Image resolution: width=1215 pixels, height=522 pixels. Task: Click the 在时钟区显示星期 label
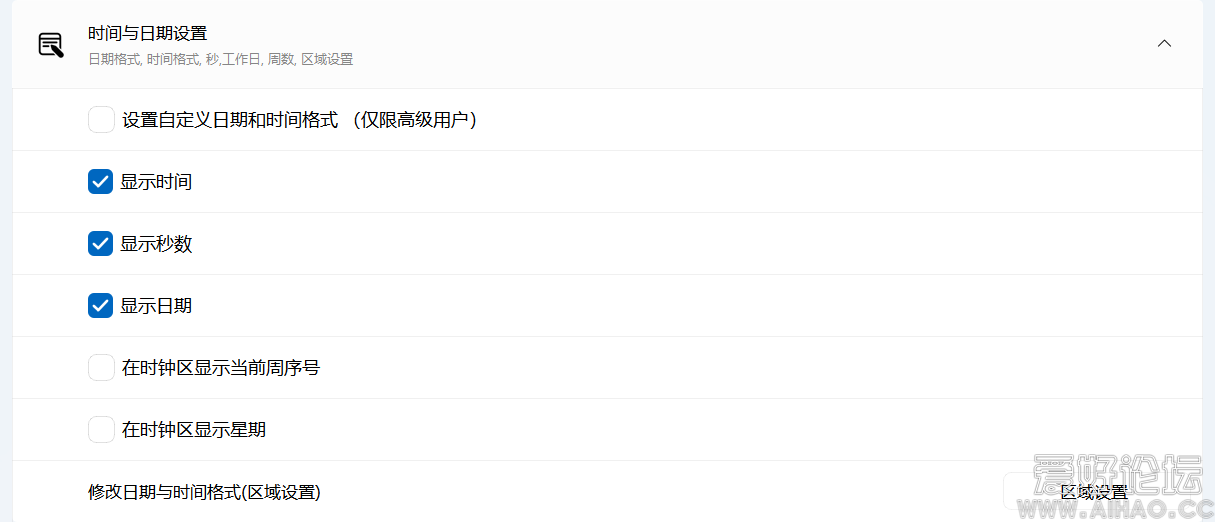(x=194, y=430)
